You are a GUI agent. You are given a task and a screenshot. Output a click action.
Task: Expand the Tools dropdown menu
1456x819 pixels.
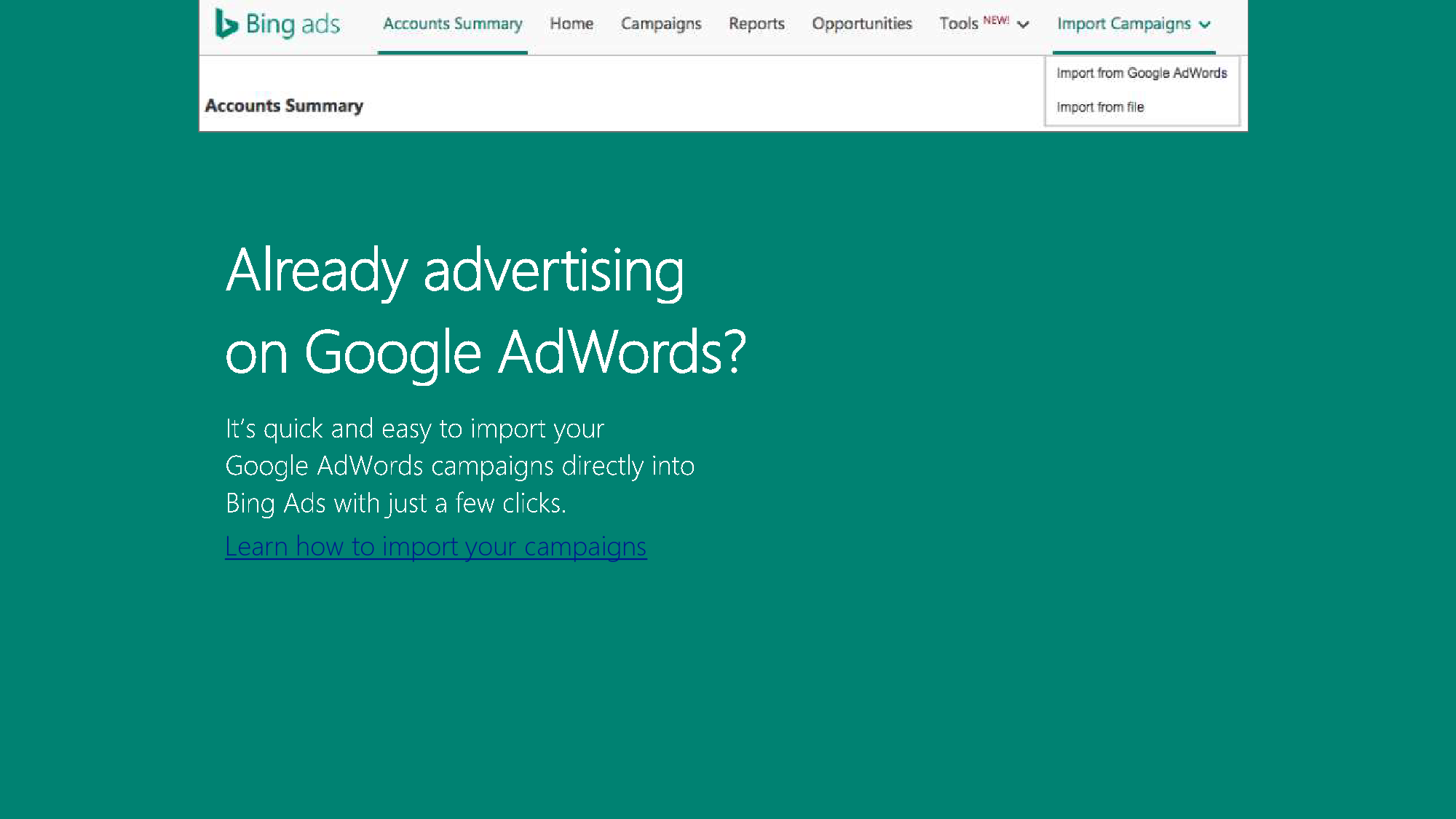[x=984, y=24]
